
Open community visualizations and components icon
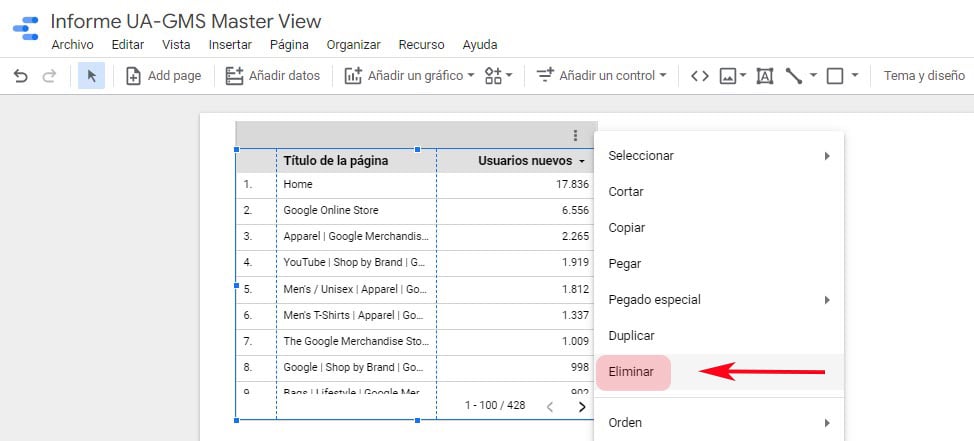point(498,76)
